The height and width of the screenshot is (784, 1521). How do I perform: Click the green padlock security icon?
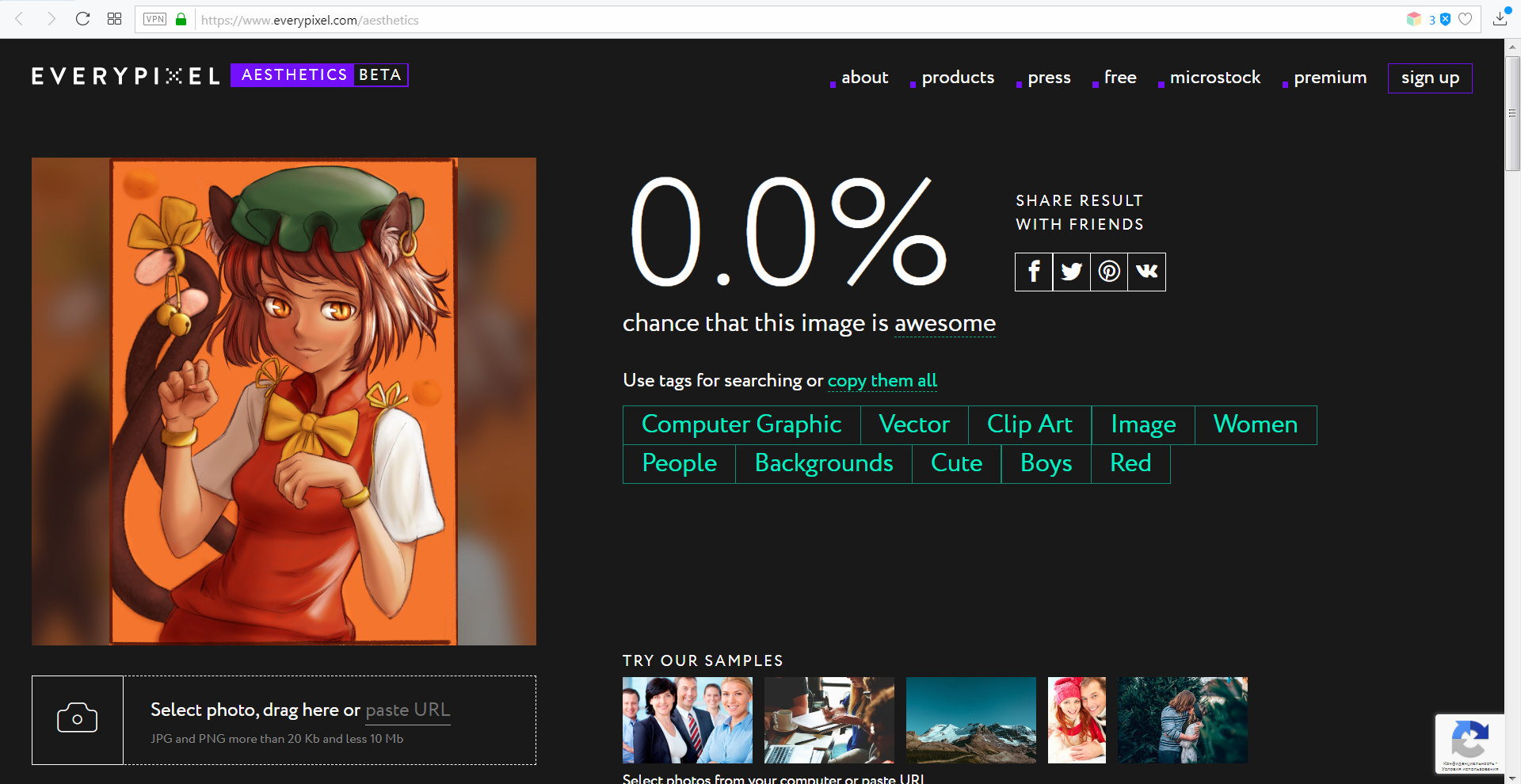pyautogui.click(x=181, y=19)
